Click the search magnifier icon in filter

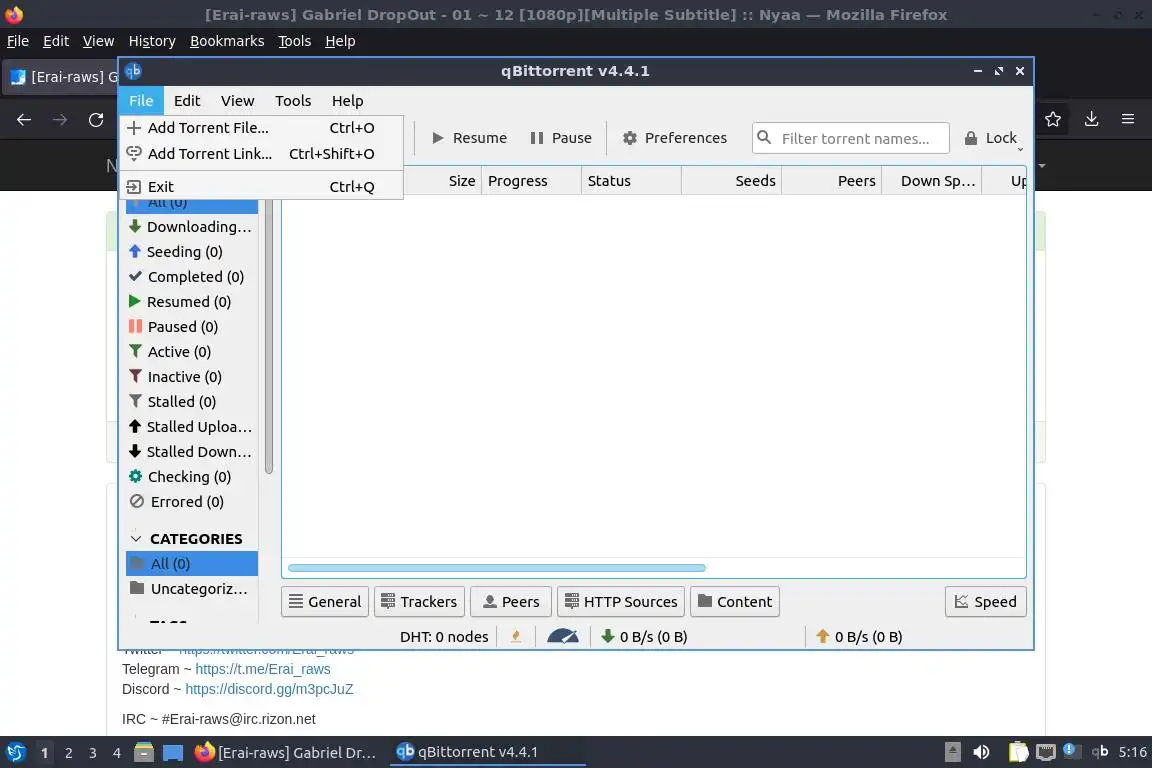pos(764,137)
